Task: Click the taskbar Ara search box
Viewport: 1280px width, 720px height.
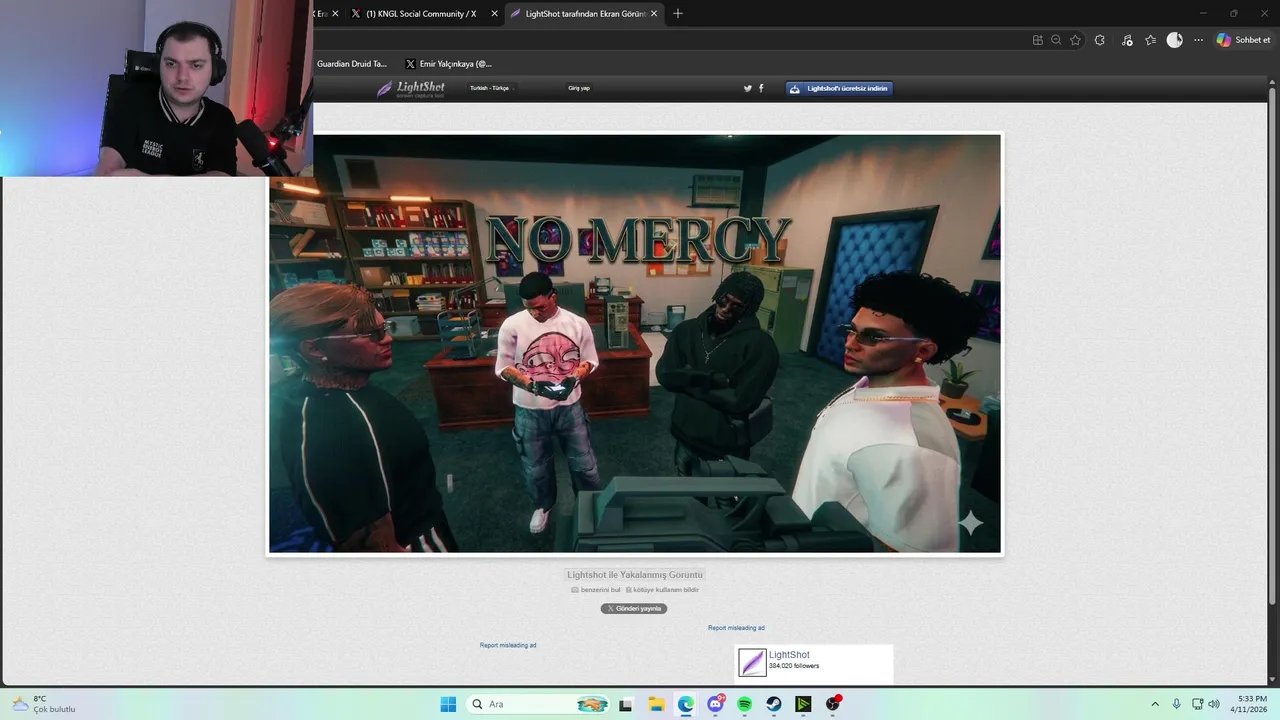Action: tap(540, 704)
